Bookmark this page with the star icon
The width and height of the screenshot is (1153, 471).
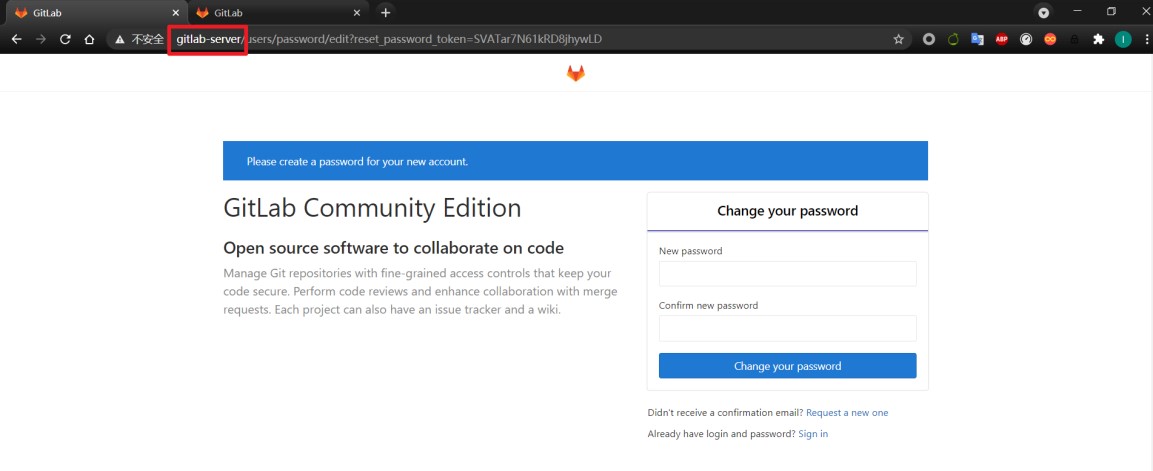[x=898, y=40]
